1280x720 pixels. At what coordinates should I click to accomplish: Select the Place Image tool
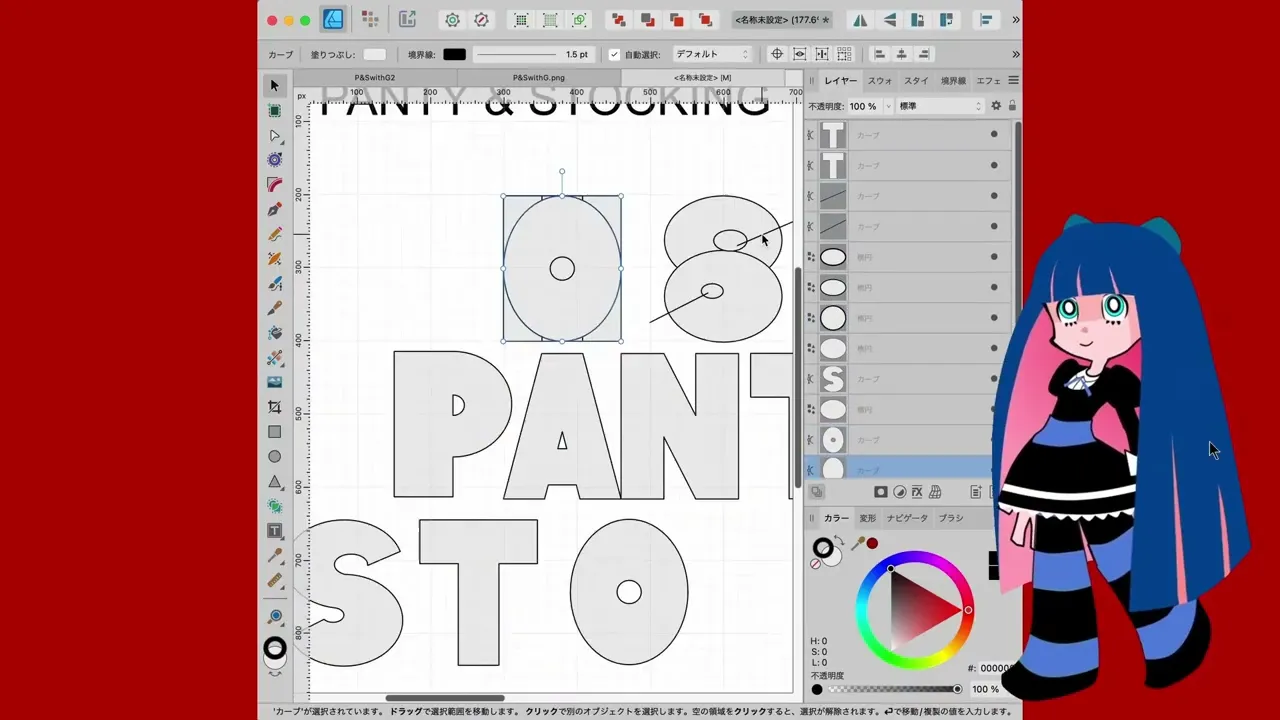(x=274, y=382)
